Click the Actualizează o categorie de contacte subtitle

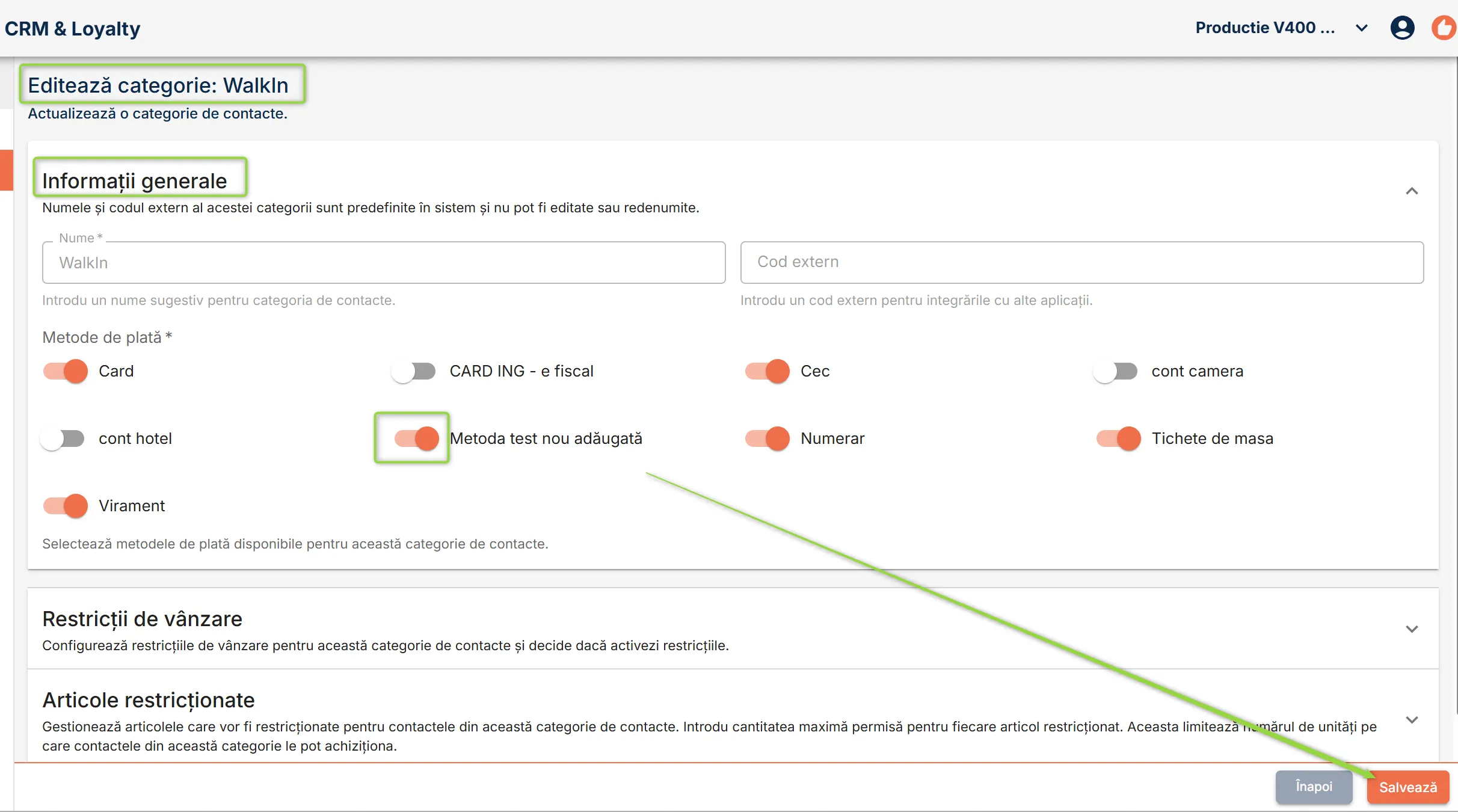[x=158, y=114]
